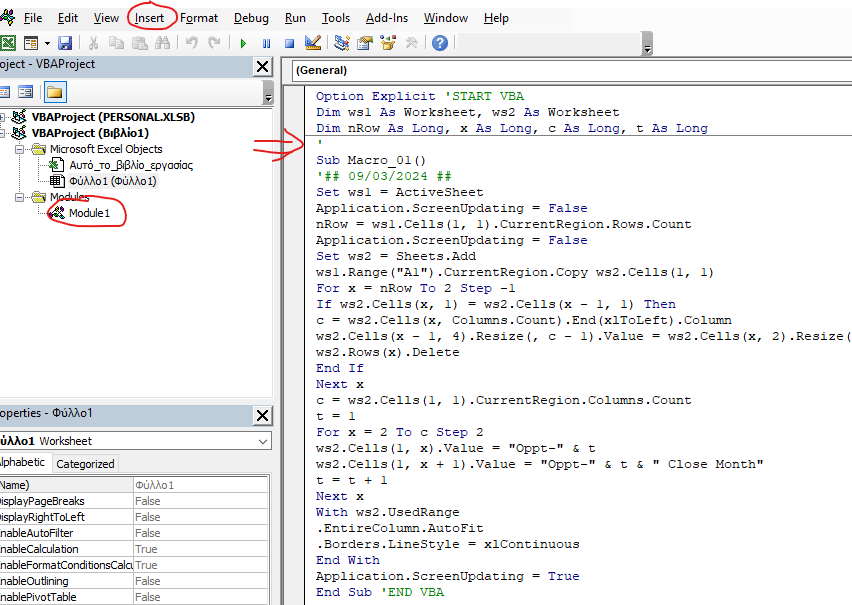Select Module1 in project tree

coord(89,213)
